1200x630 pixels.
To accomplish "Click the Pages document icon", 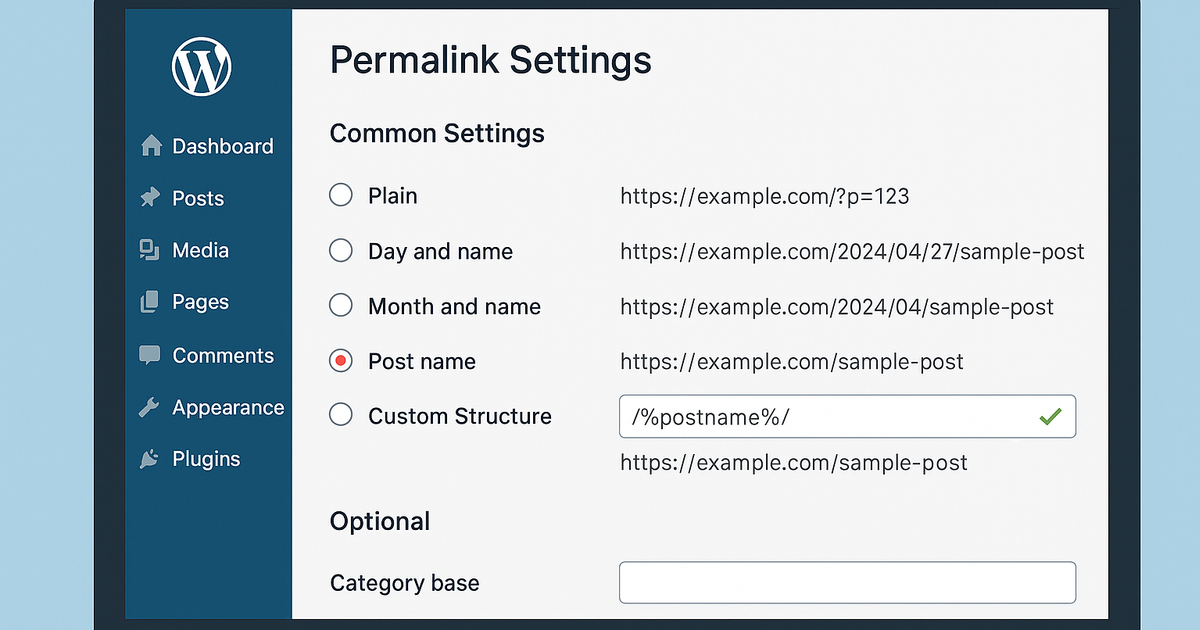I will point(148,302).
